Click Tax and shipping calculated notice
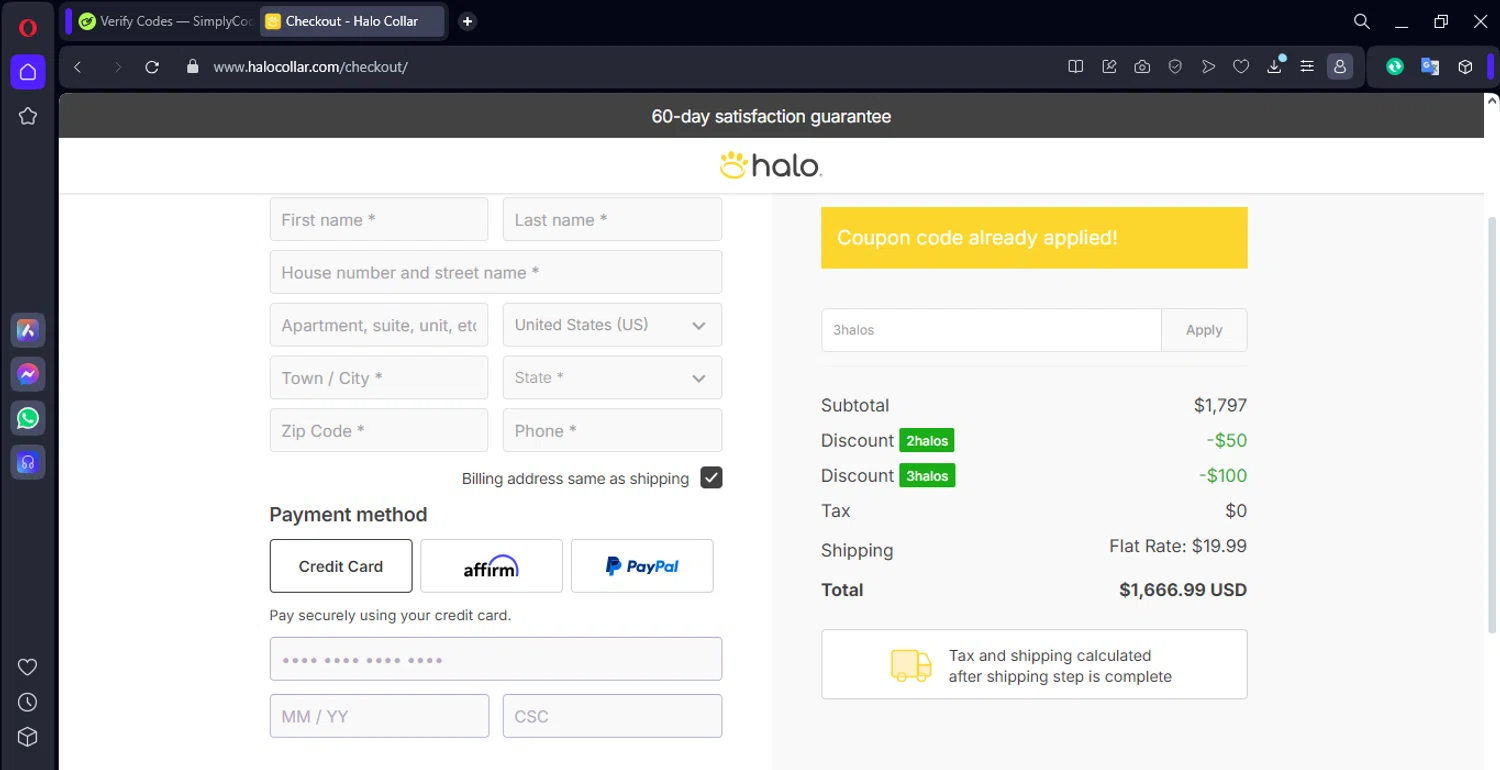Viewport: 1500px width, 770px height. point(1034,664)
